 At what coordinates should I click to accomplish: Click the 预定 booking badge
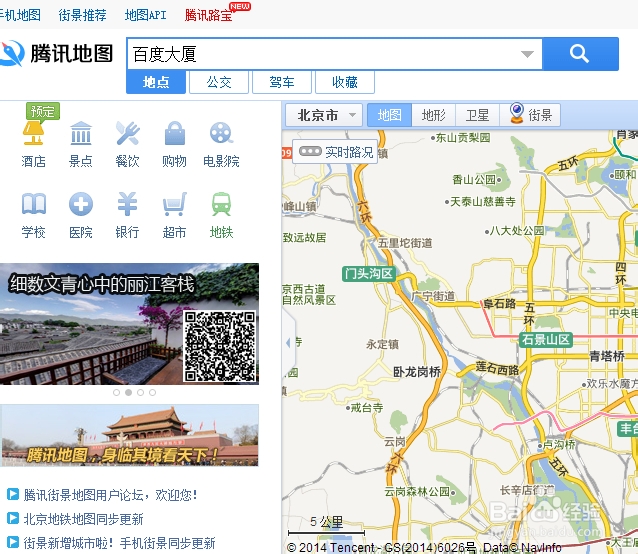(43, 111)
